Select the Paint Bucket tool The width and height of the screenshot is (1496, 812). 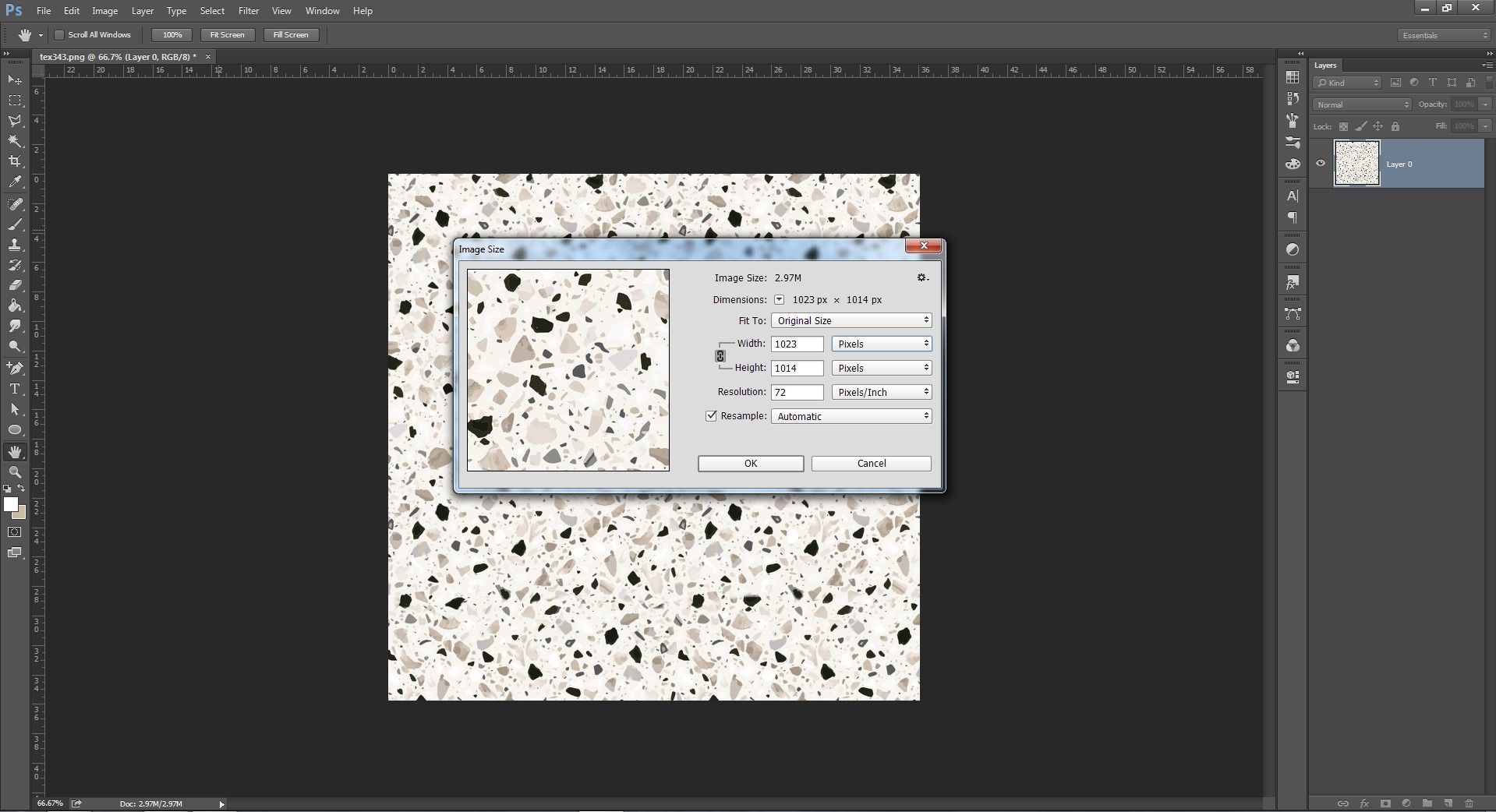click(x=15, y=305)
